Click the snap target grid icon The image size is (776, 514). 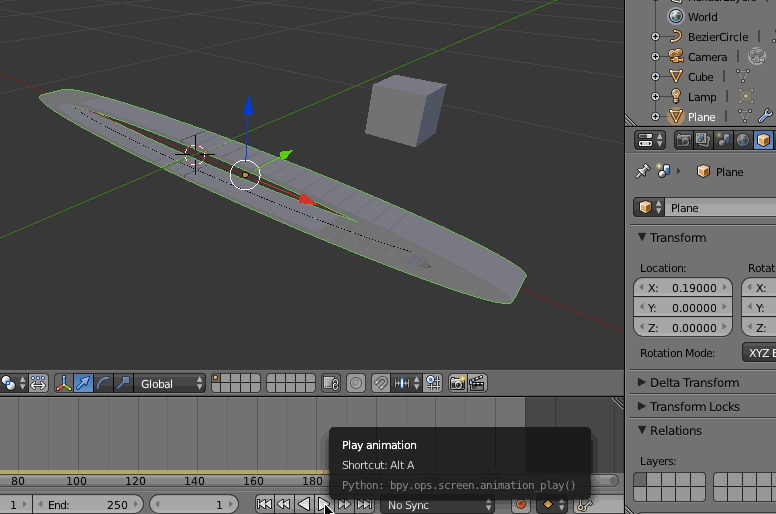click(x=433, y=383)
